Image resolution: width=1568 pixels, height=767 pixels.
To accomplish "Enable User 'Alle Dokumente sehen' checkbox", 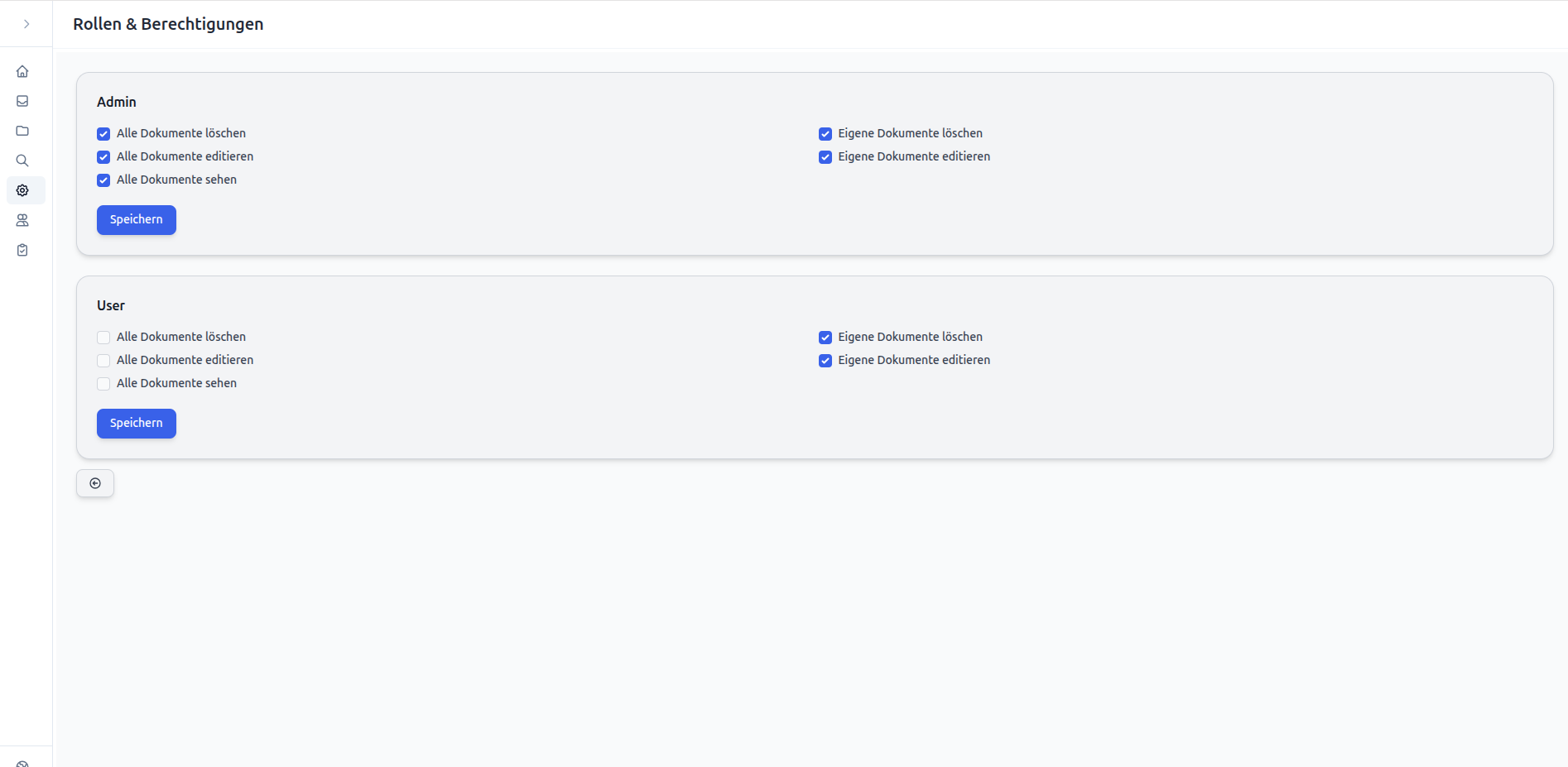I will click(x=103, y=384).
